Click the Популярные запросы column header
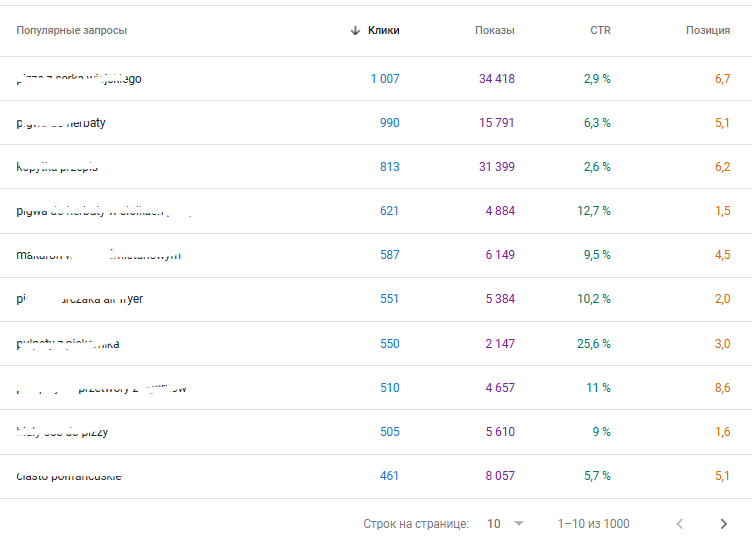The height and width of the screenshot is (543, 752). pos(71,30)
